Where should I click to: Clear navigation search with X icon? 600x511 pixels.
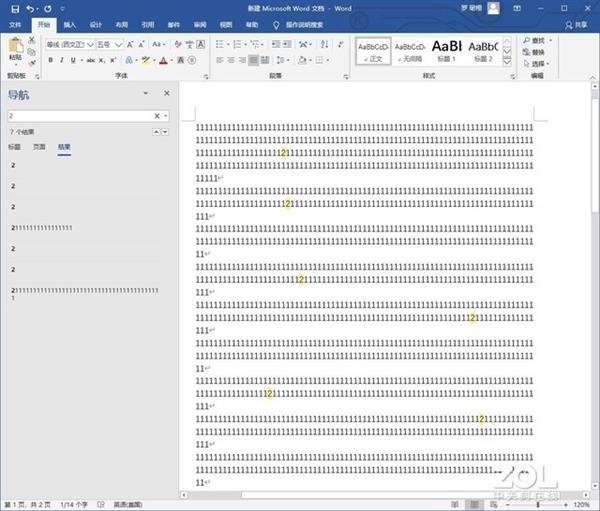[157, 116]
